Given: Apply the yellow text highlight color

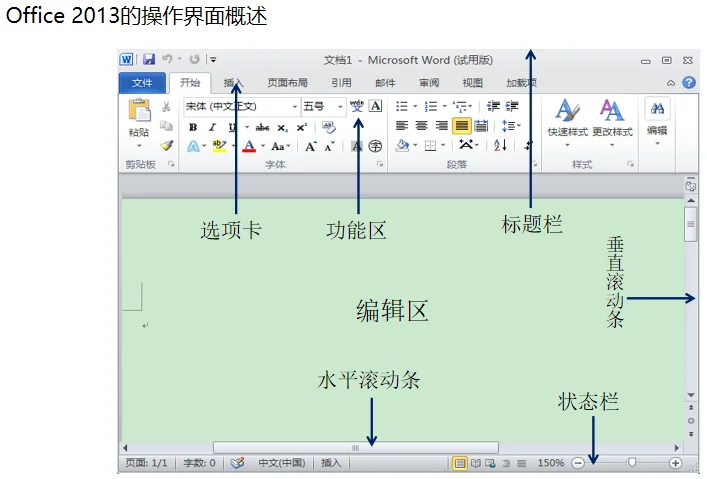Looking at the screenshot, I should pyautogui.click(x=219, y=146).
